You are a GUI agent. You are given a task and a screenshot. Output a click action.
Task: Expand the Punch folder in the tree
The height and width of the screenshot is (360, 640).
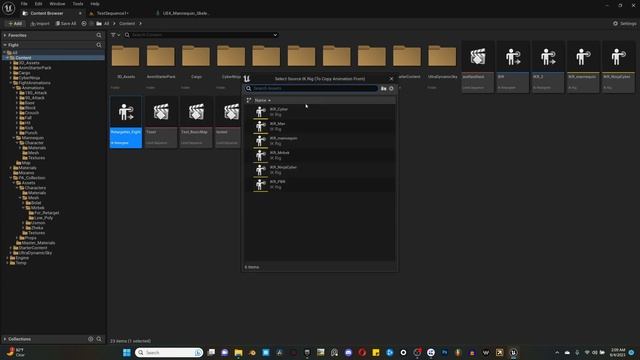18,133
